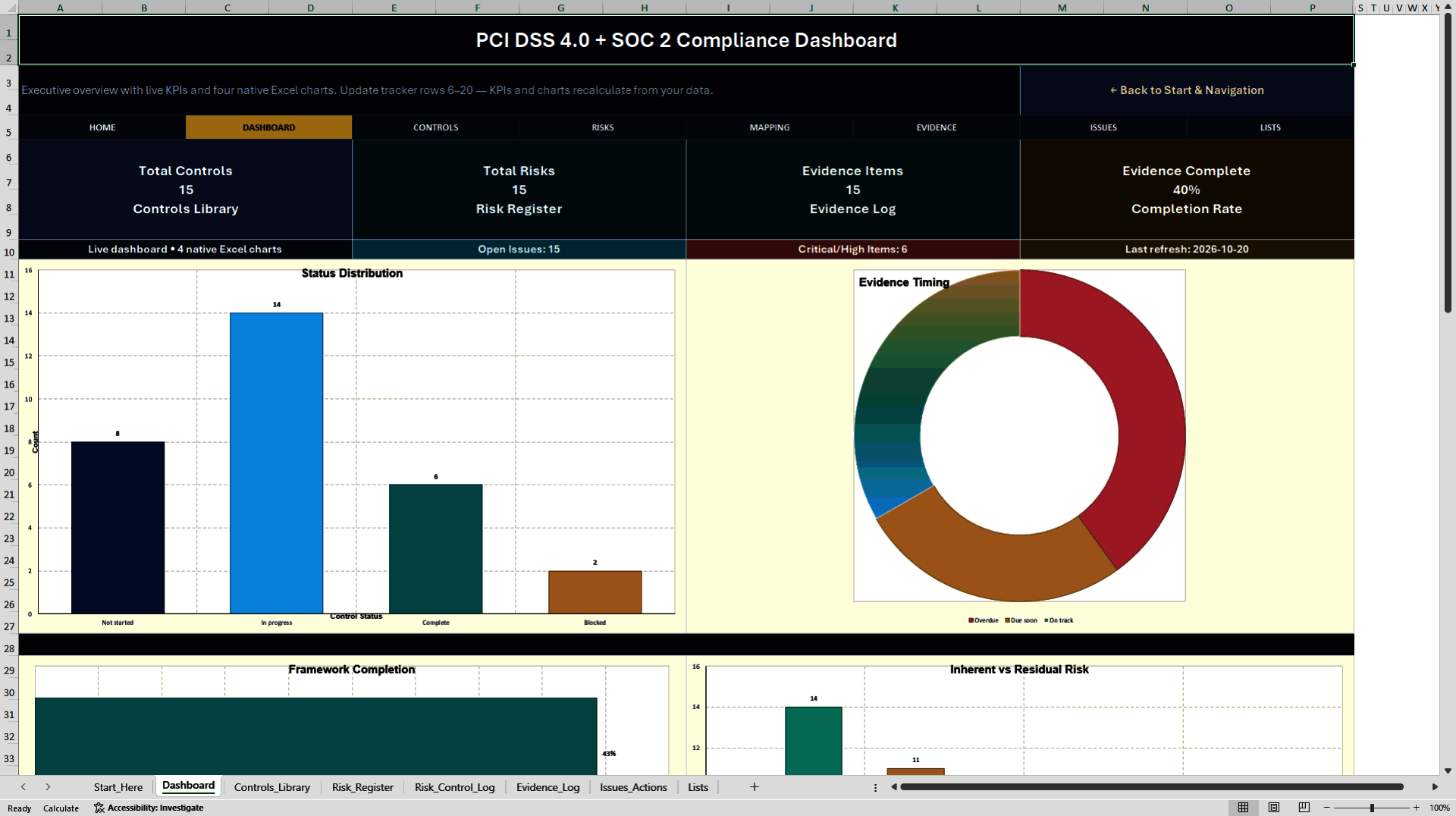Zoom out with the minus button
The image size is (1456, 816).
(x=1327, y=808)
